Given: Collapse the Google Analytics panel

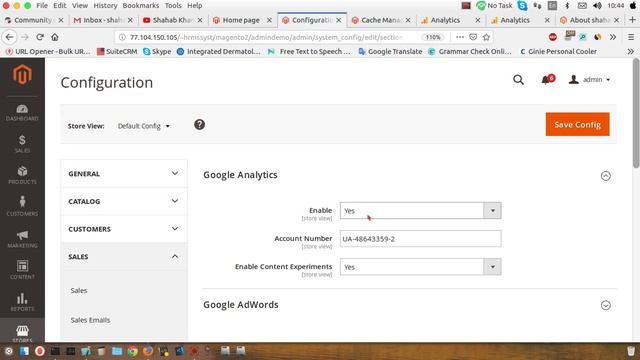Looking at the screenshot, I should (606, 176).
